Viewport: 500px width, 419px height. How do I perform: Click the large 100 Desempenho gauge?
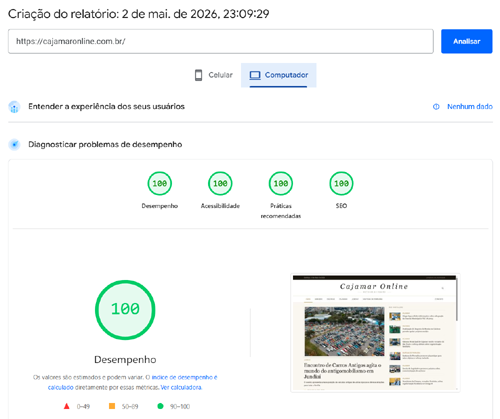[x=125, y=310]
